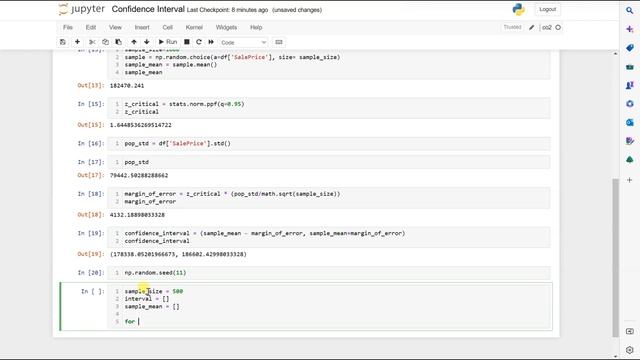Screen dimensions: 640x360
Task: Open the sidebar Microsoft 365 icon
Action: [629, 104]
